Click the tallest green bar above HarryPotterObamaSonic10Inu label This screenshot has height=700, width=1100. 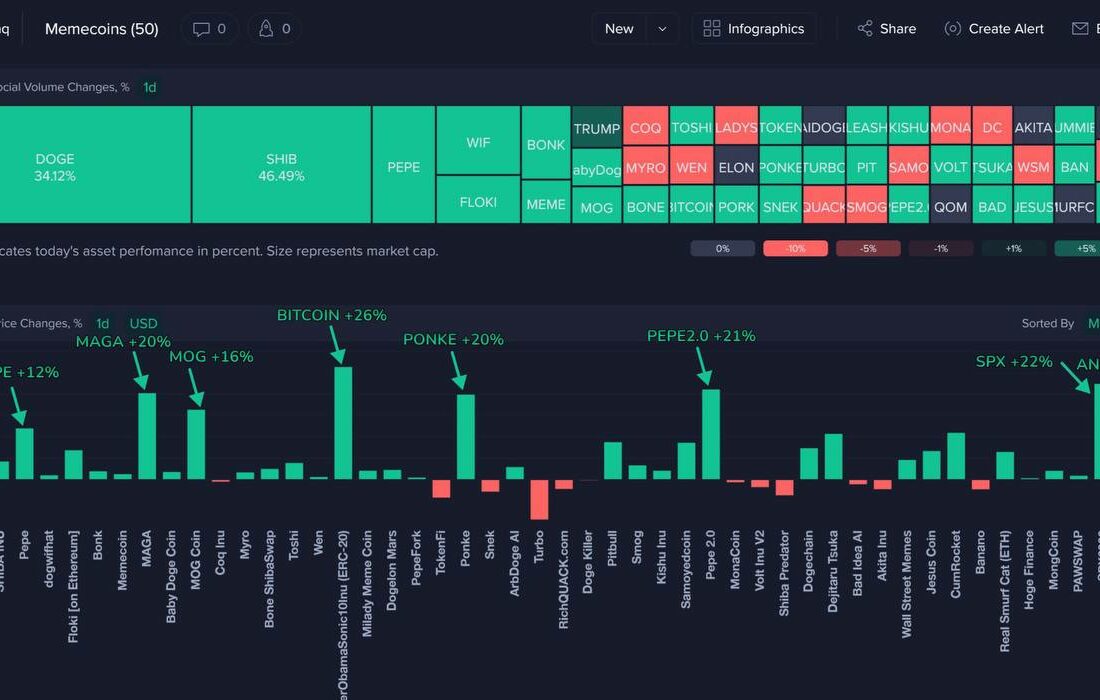click(x=343, y=423)
